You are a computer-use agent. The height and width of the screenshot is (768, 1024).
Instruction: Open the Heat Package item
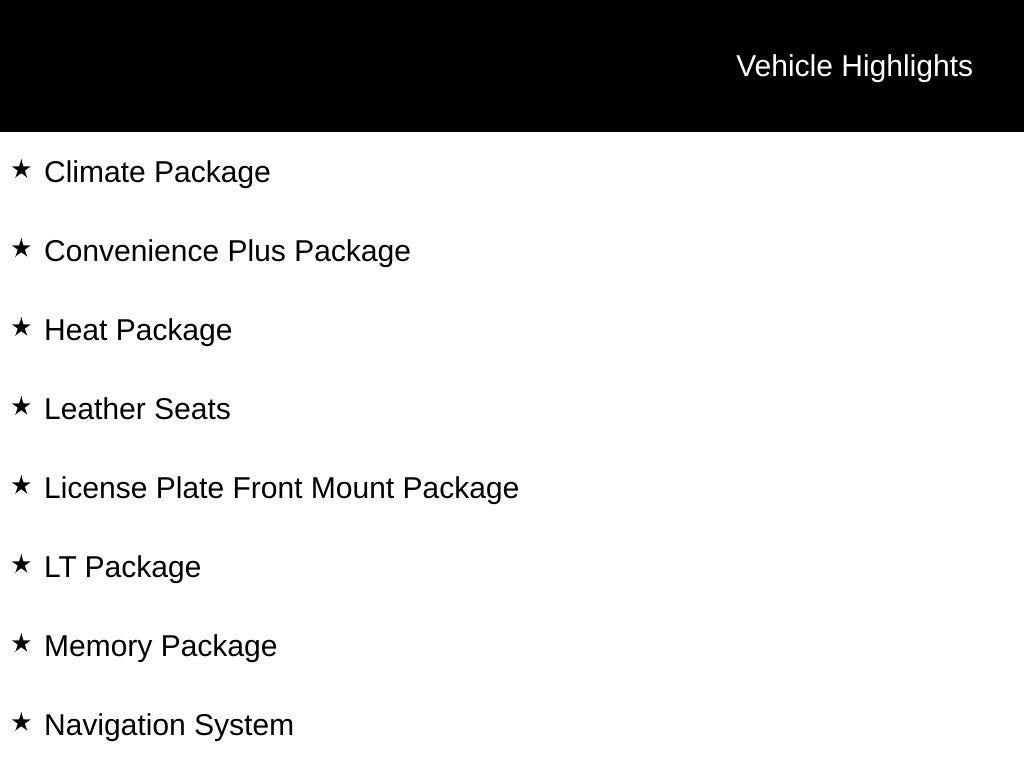(x=138, y=330)
